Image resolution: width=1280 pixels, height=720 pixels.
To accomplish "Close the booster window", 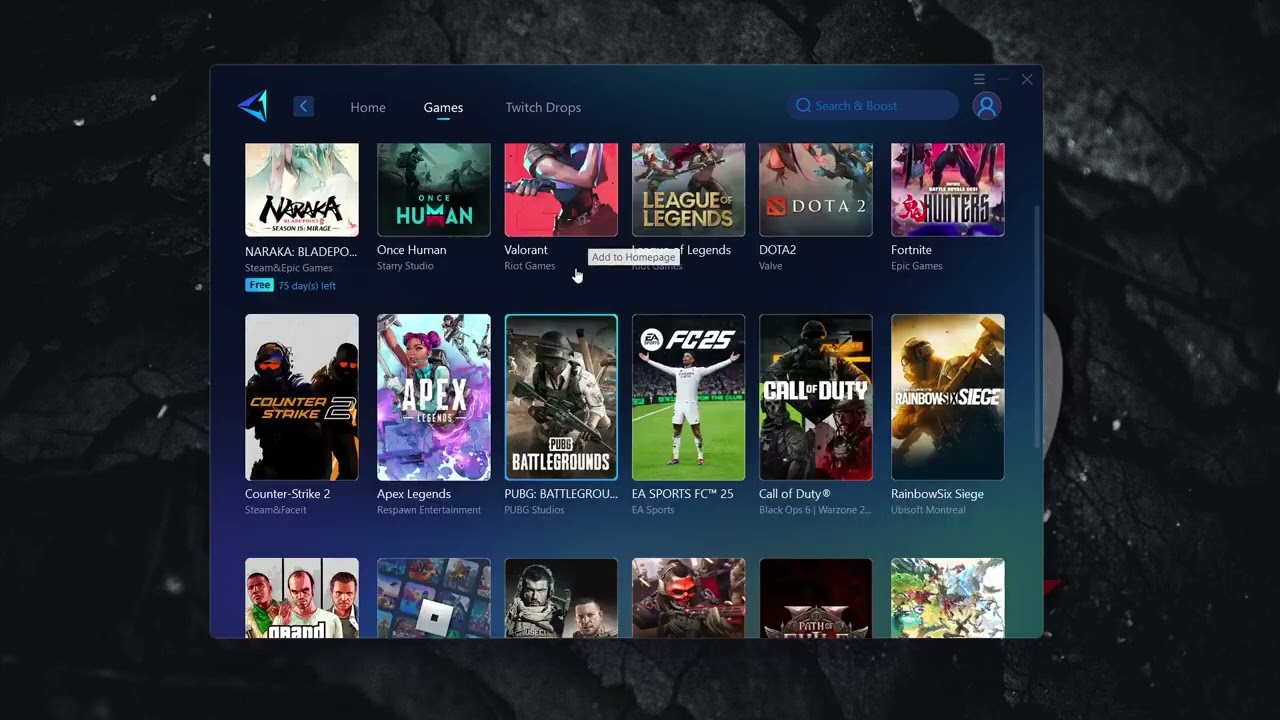I will 1027,79.
